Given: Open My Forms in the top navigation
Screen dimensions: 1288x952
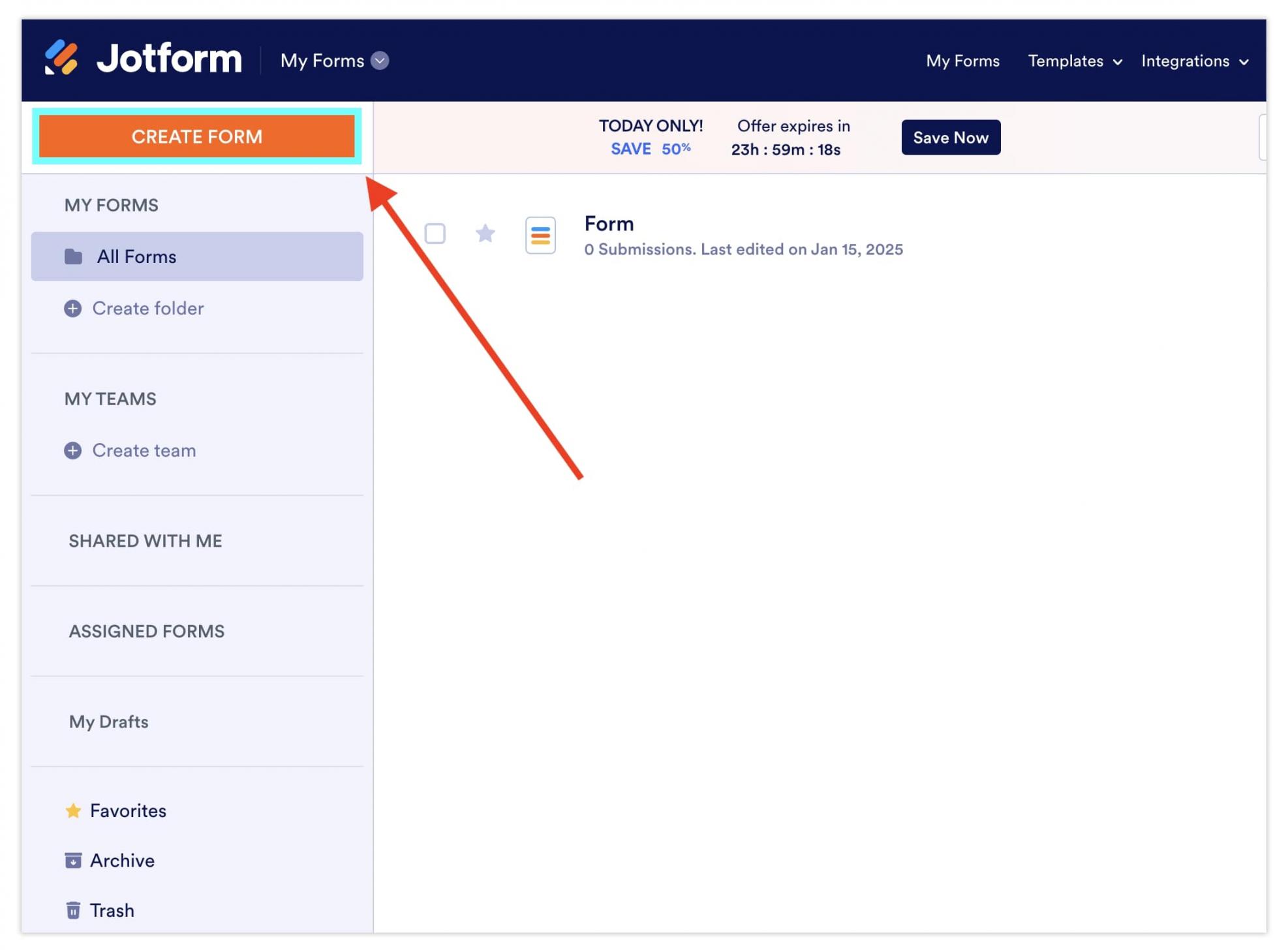Looking at the screenshot, I should [962, 61].
